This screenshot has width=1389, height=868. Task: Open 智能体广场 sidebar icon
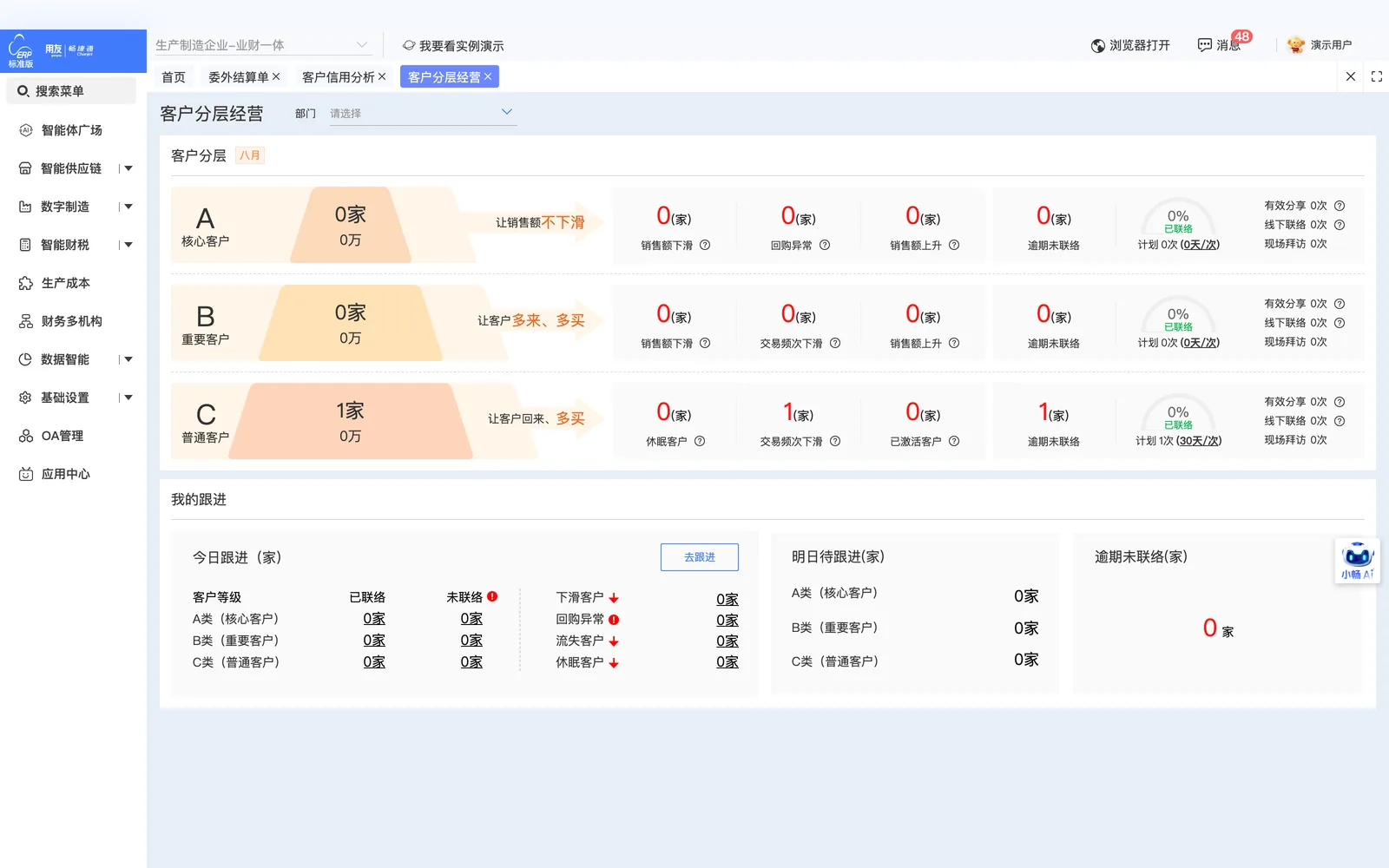pos(25,130)
